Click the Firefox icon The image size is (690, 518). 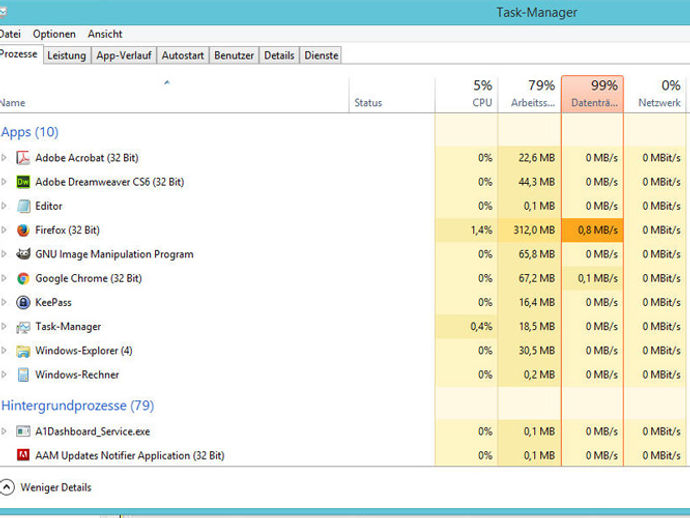23,230
